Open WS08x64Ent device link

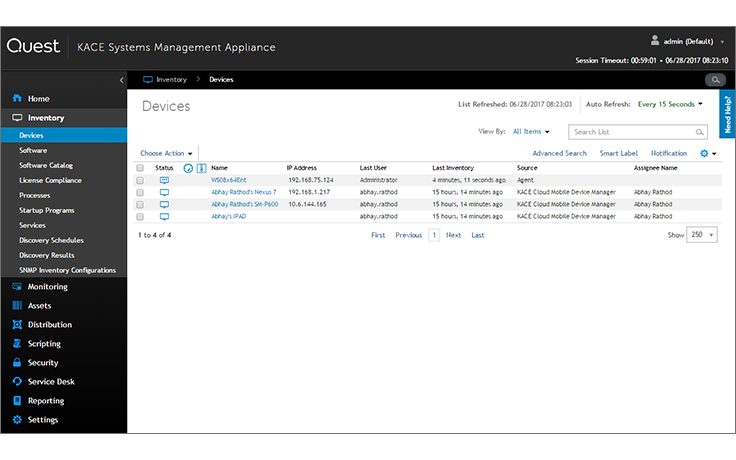pyautogui.click(x=229, y=180)
